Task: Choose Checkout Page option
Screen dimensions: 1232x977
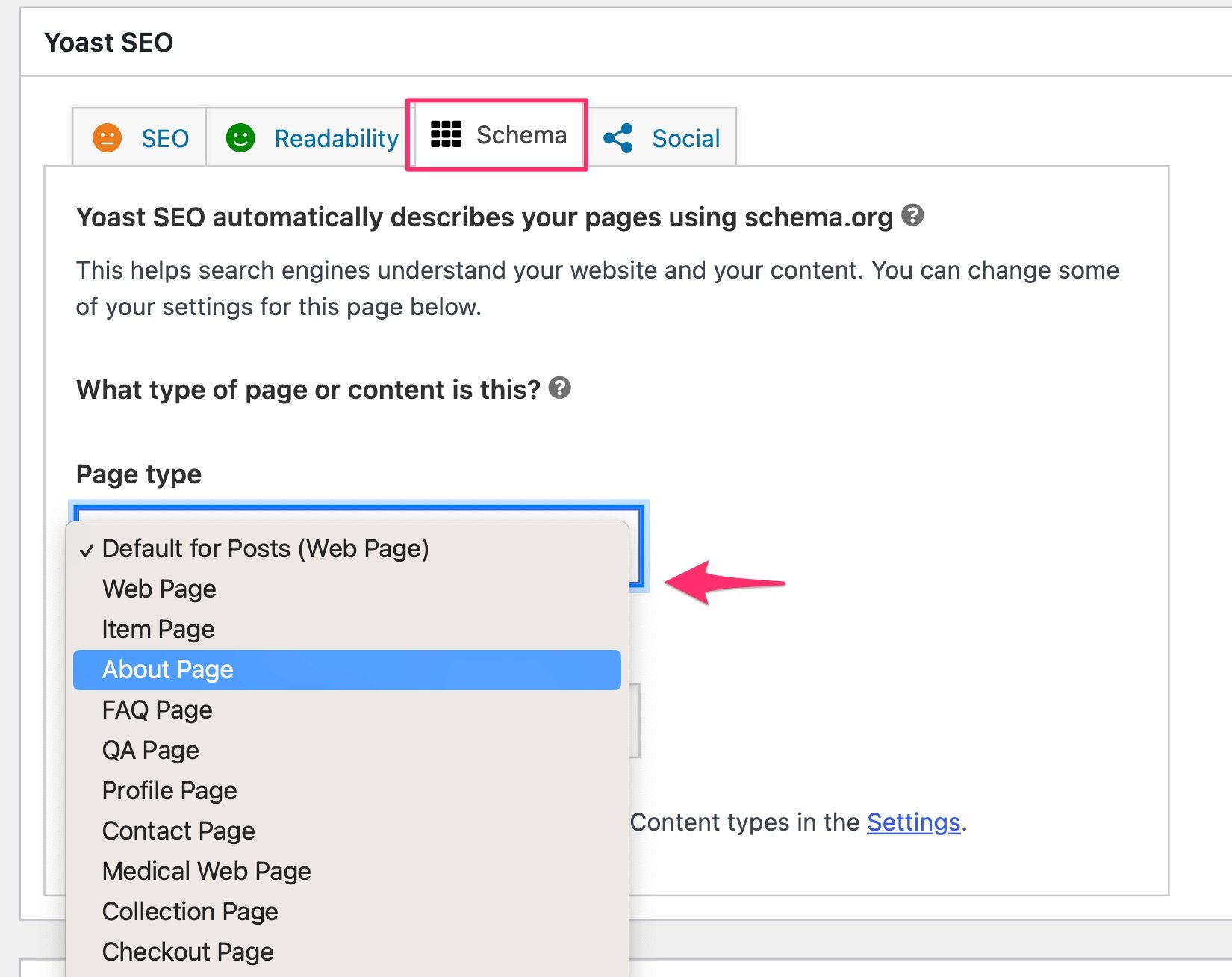Action: point(347,952)
